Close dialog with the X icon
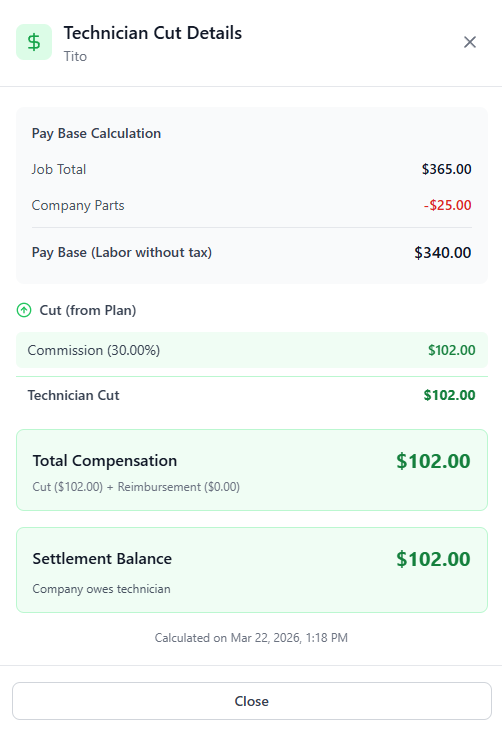This screenshot has width=502, height=732. pos(470,42)
